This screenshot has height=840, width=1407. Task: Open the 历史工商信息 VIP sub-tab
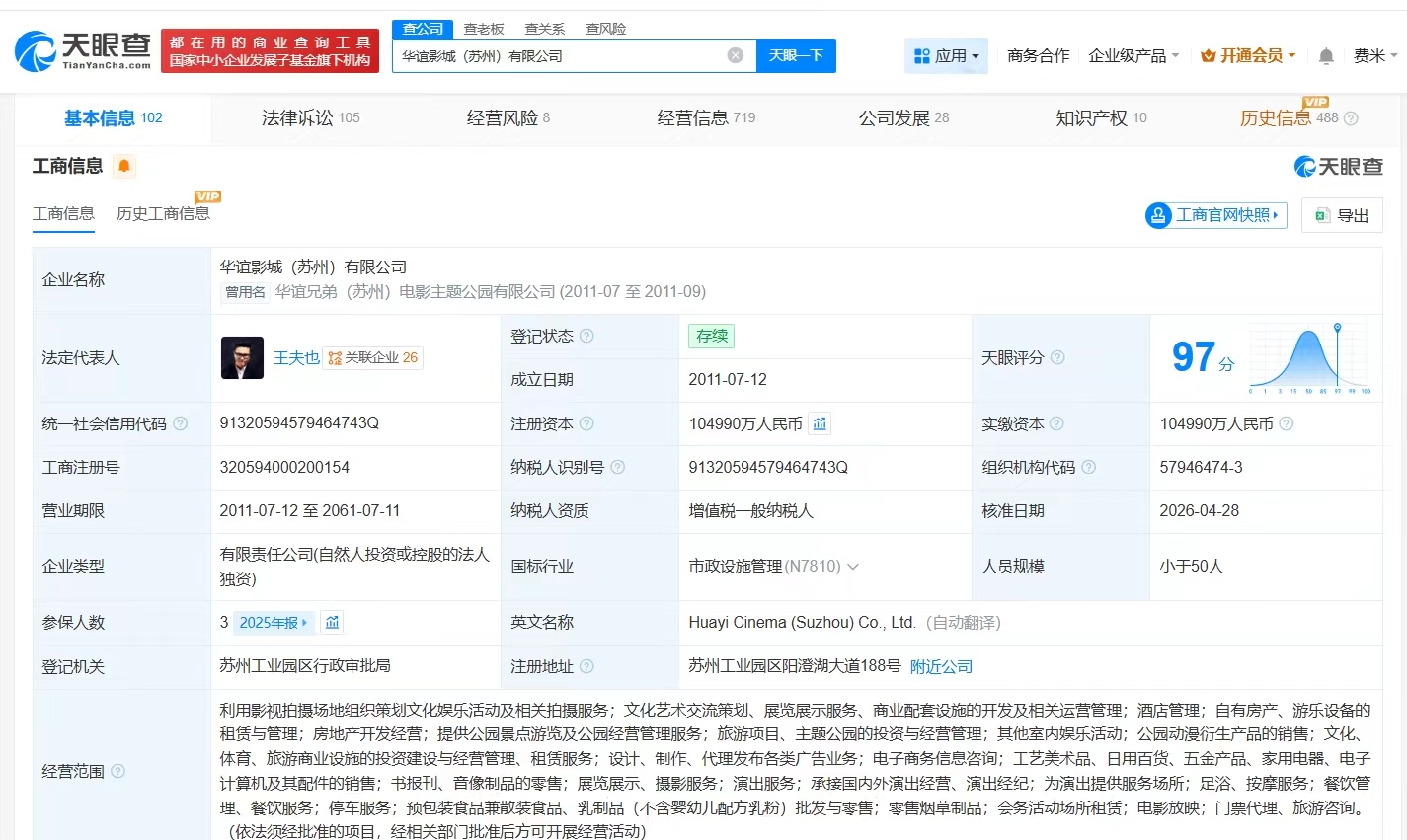[x=163, y=213]
